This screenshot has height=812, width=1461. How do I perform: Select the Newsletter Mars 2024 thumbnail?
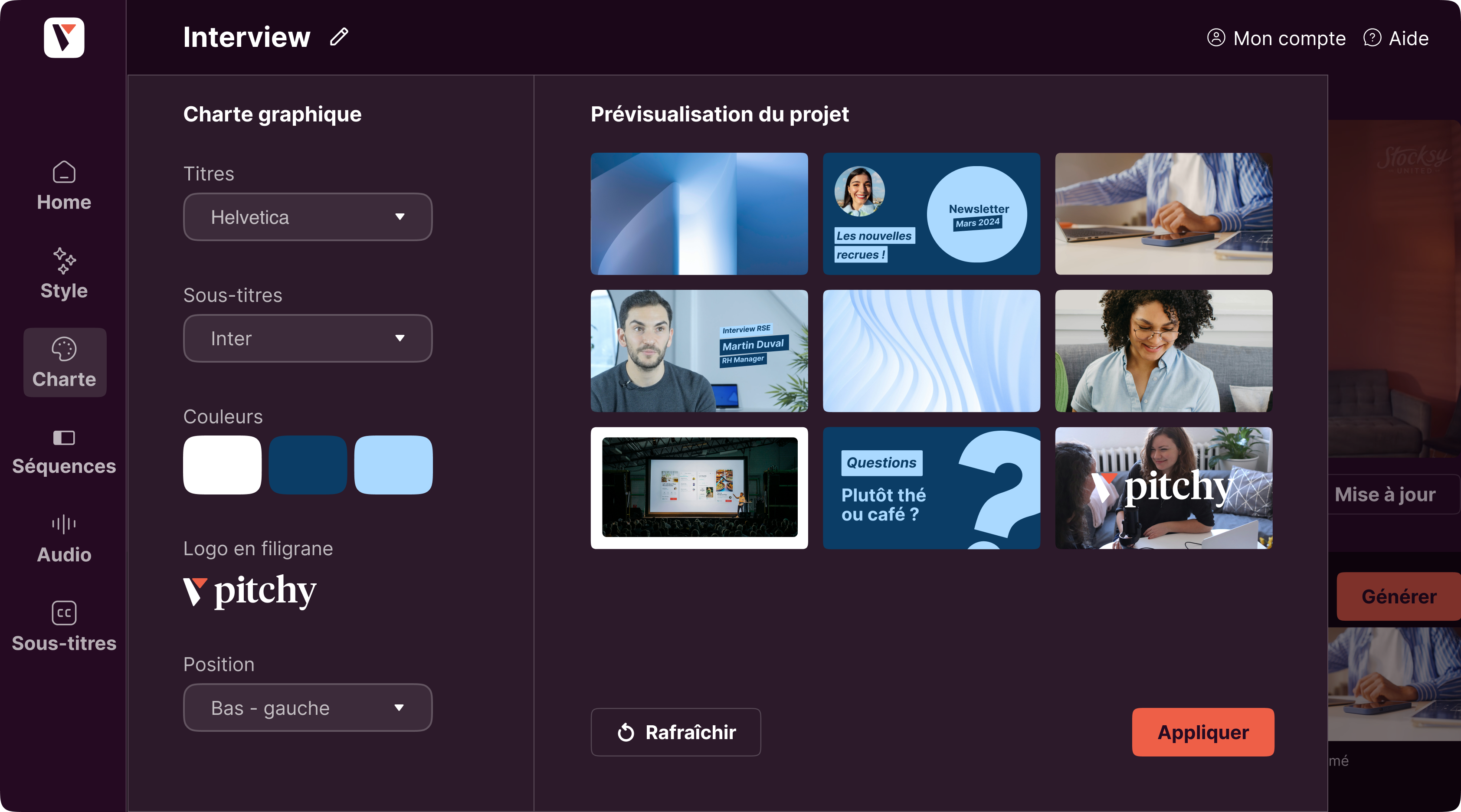click(x=931, y=214)
